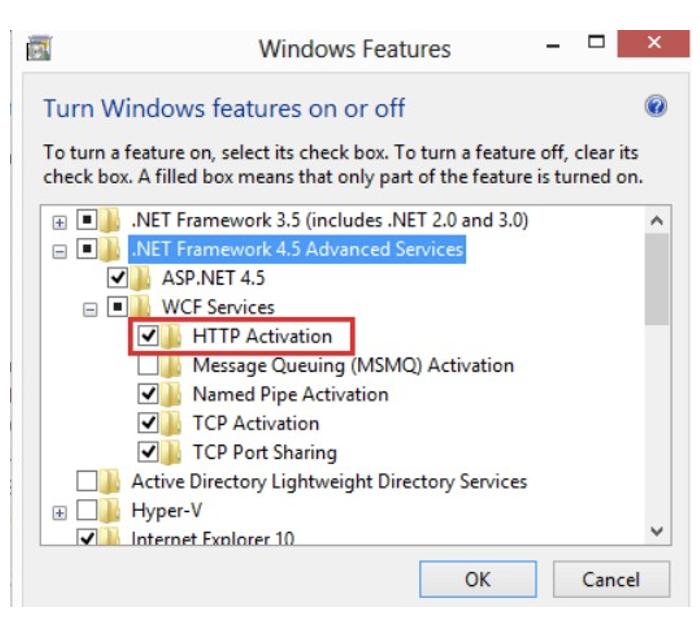Screen dimensions: 700x620
Task: Toggle the WCF Services checkbox
Action: pos(117,307)
